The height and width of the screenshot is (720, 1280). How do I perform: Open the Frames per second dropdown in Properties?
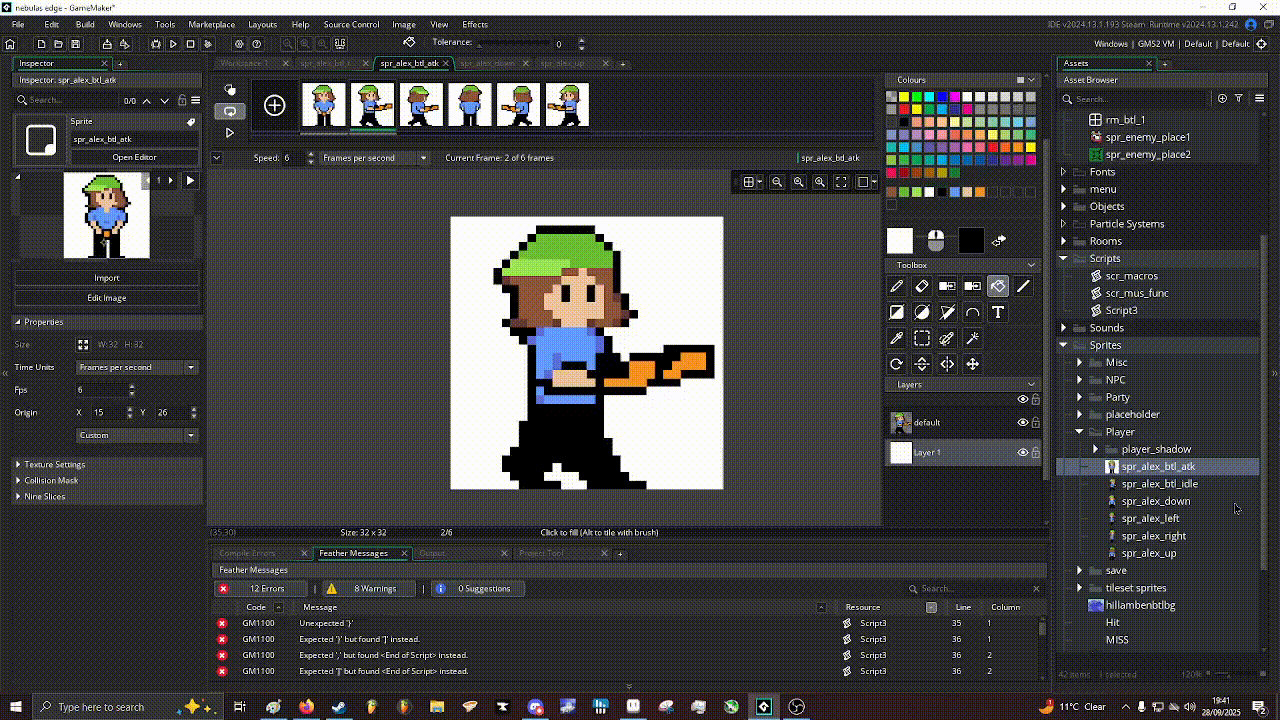137,367
